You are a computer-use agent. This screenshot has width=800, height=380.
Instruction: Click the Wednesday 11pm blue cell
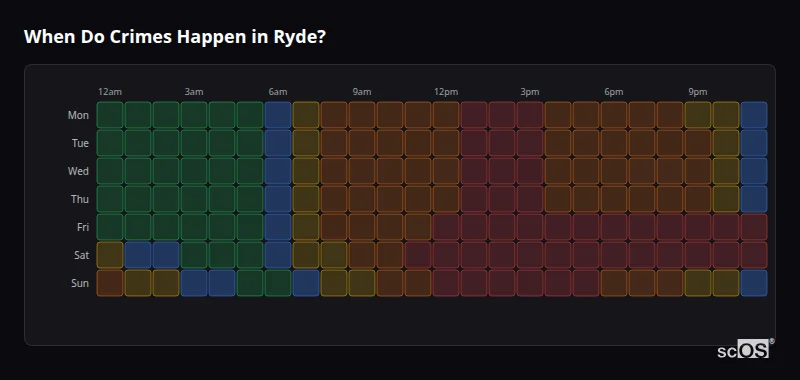(x=754, y=171)
